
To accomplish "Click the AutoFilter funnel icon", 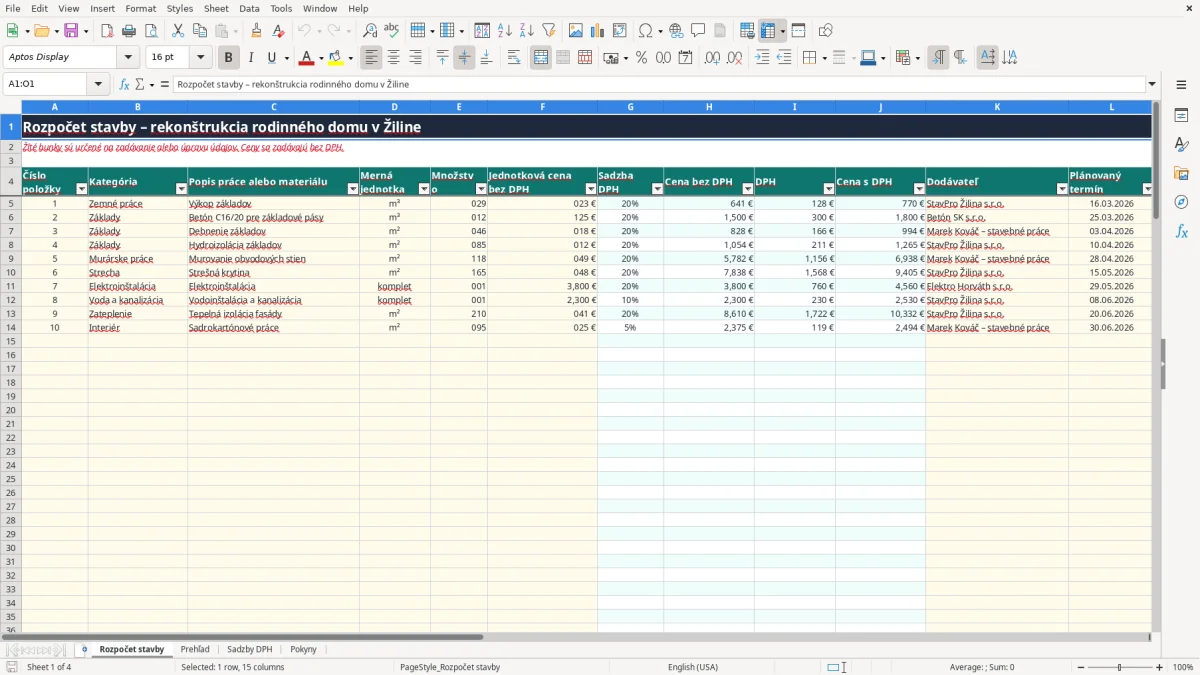I will pos(548,31).
